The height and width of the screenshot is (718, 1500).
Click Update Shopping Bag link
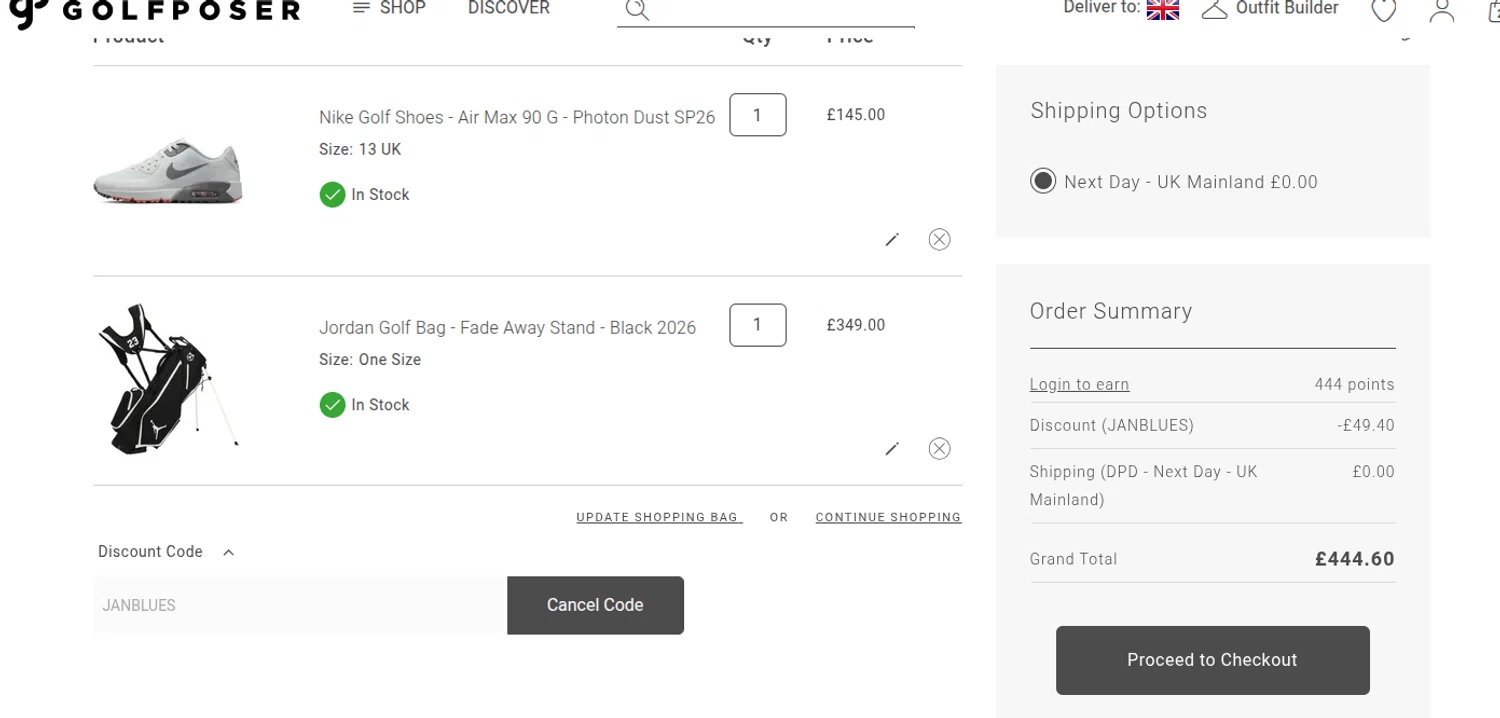[x=658, y=517]
